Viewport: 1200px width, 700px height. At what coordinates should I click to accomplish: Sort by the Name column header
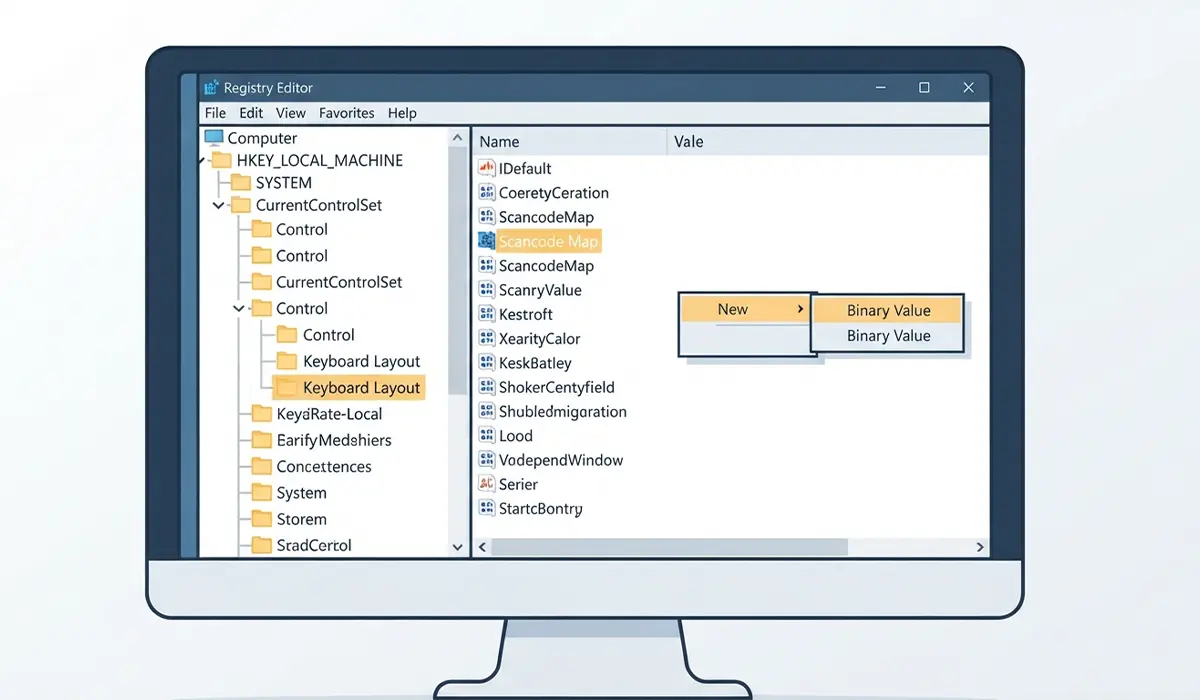570,141
